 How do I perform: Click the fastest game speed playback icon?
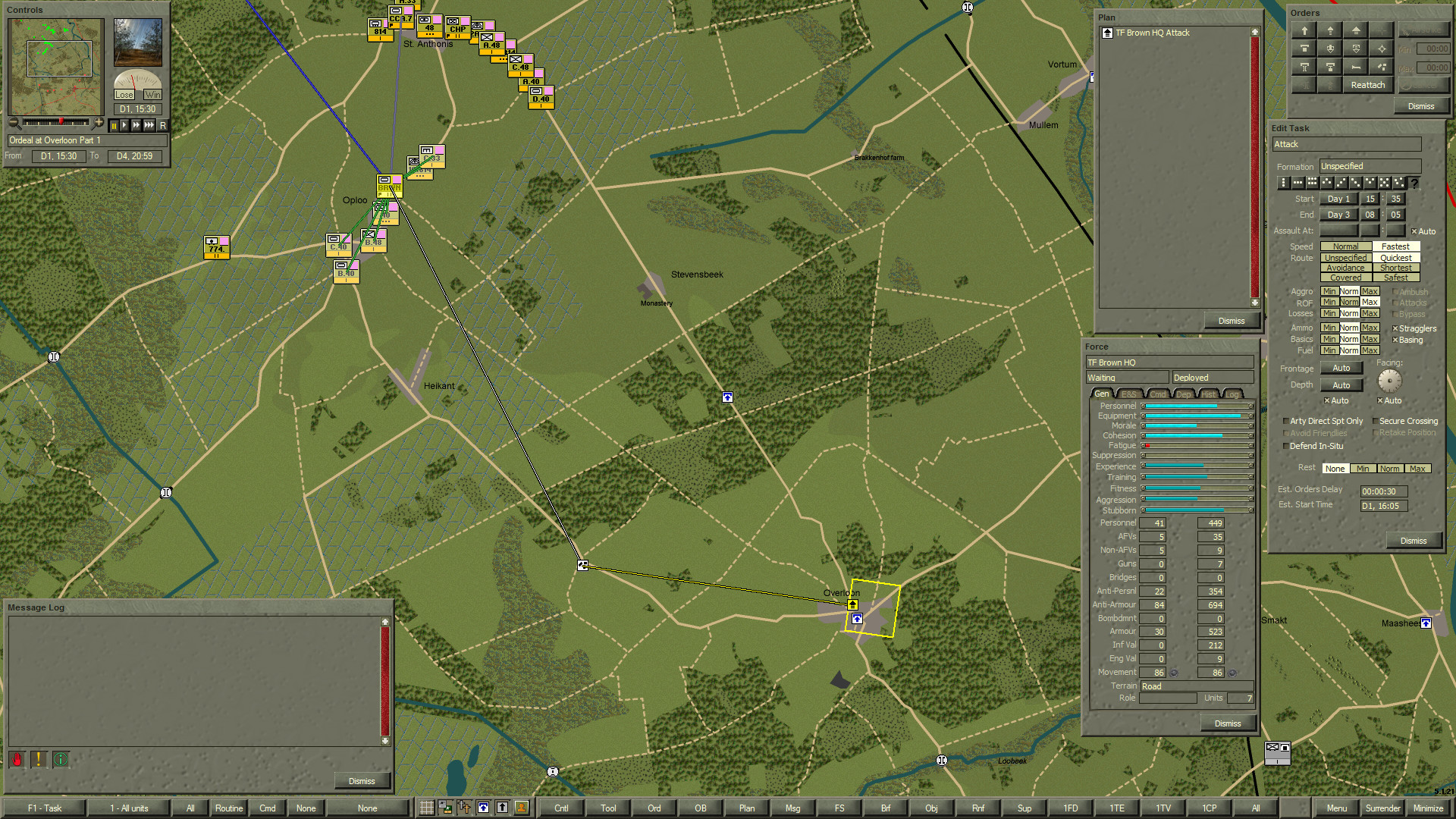point(149,124)
